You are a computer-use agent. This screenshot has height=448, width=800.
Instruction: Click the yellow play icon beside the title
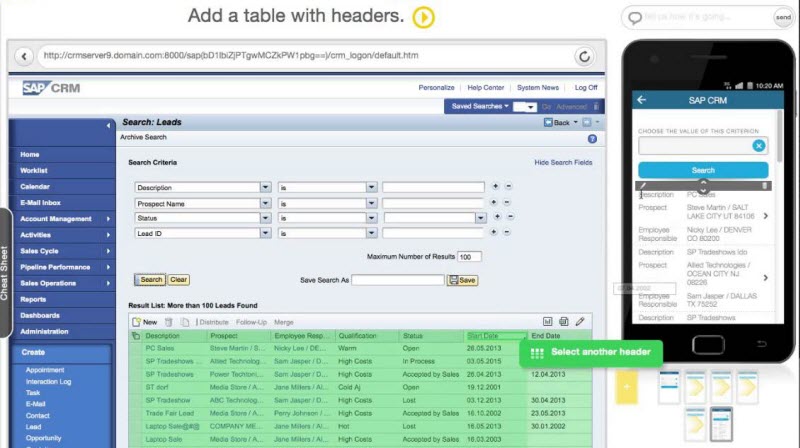click(423, 17)
